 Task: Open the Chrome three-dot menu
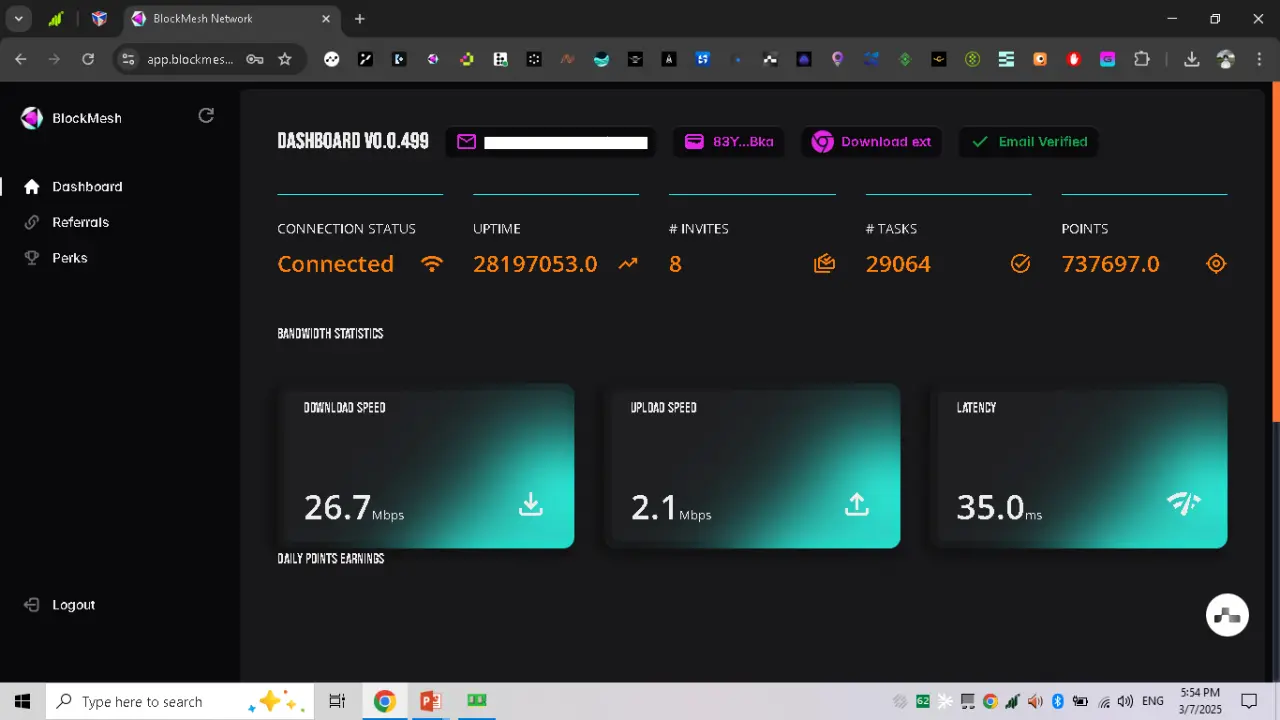tap(1259, 59)
